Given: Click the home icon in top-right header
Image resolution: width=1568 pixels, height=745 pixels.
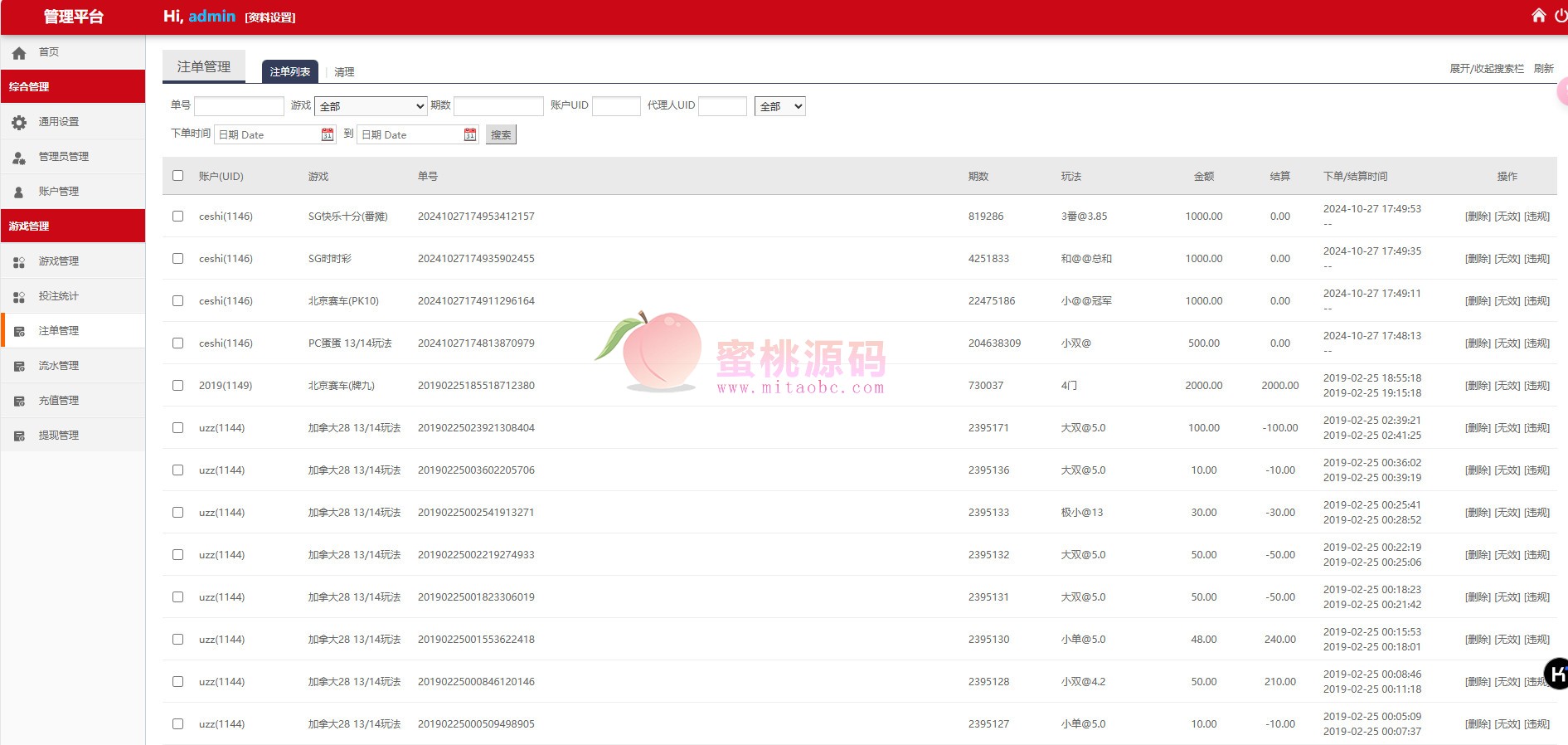Looking at the screenshot, I should click(1538, 16).
